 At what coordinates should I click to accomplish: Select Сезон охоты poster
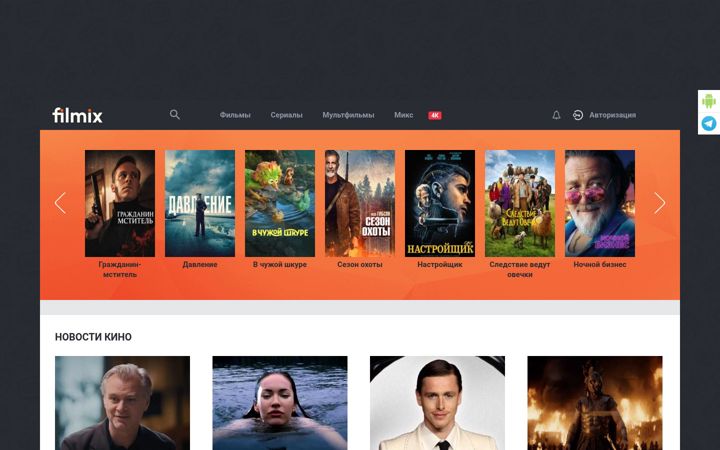pos(360,203)
